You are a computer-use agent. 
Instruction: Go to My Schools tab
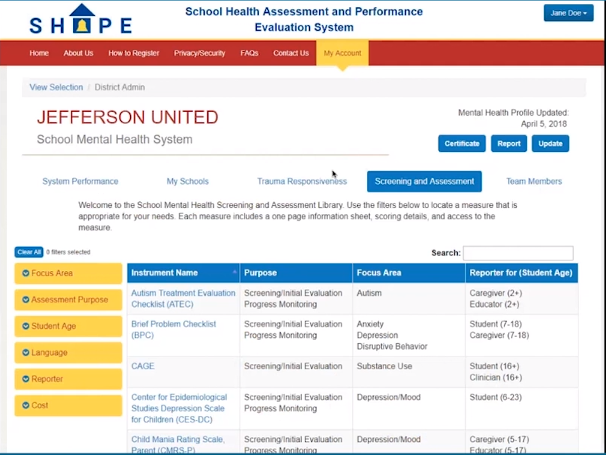188,181
